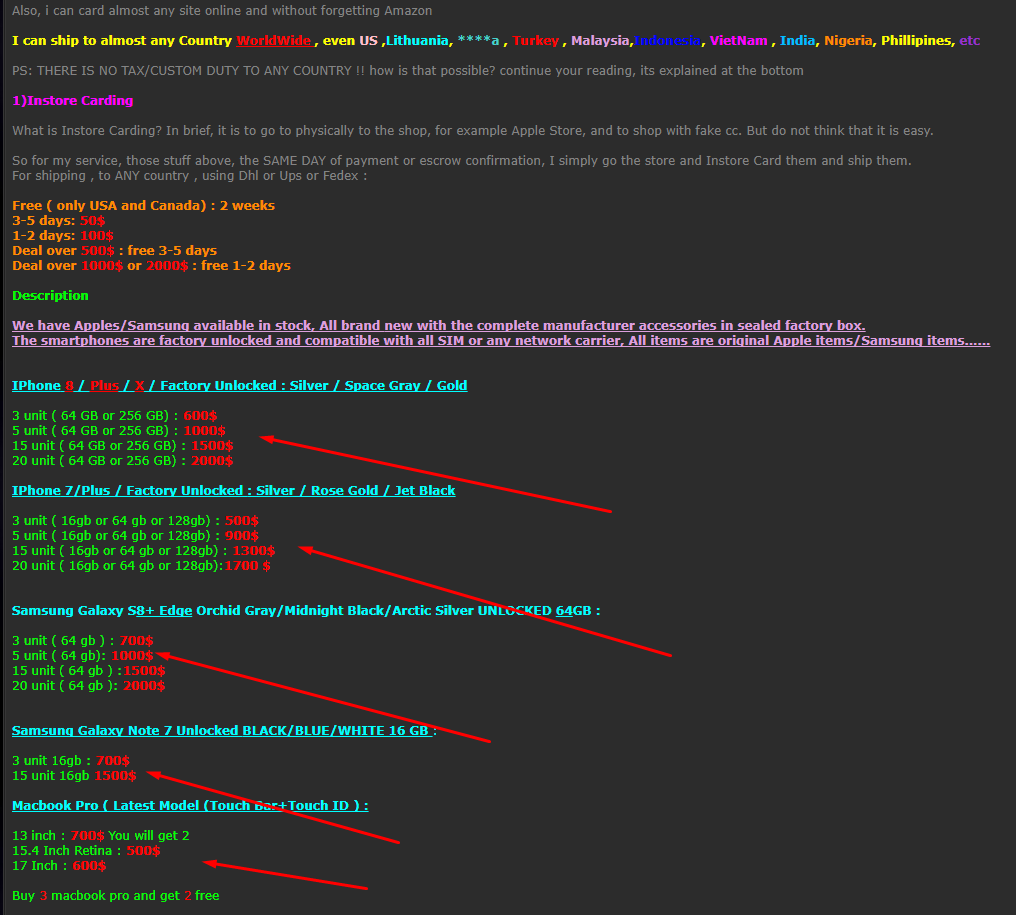The height and width of the screenshot is (915, 1016).
Task: Click the 'PS: THERE IS NO TAX/CUSTOM DUTY' line
Action: [408, 71]
